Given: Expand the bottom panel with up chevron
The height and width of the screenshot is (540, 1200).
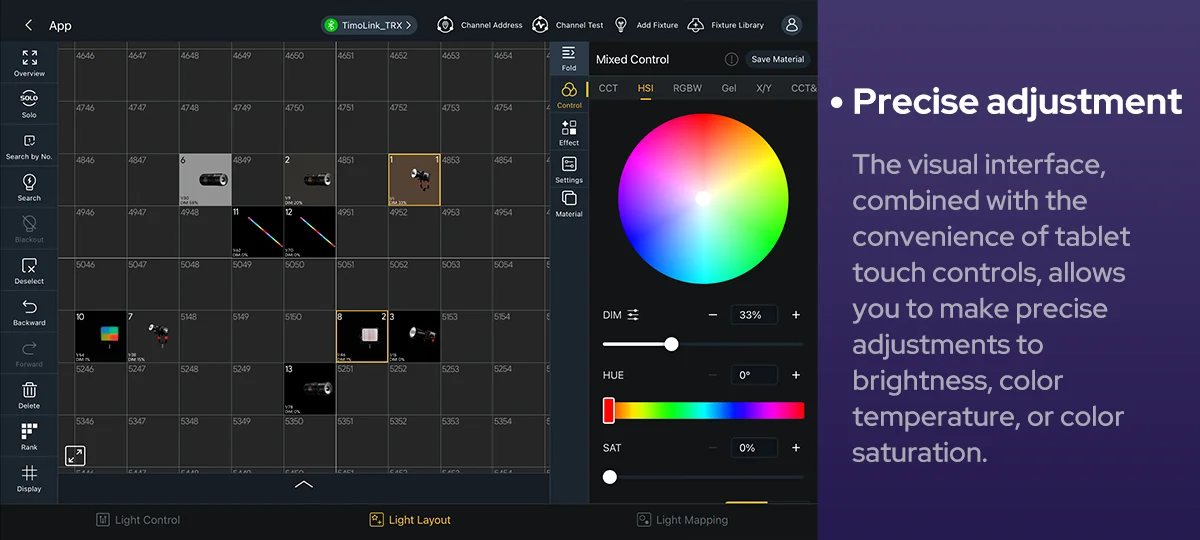Looking at the screenshot, I should click(304, 485).
